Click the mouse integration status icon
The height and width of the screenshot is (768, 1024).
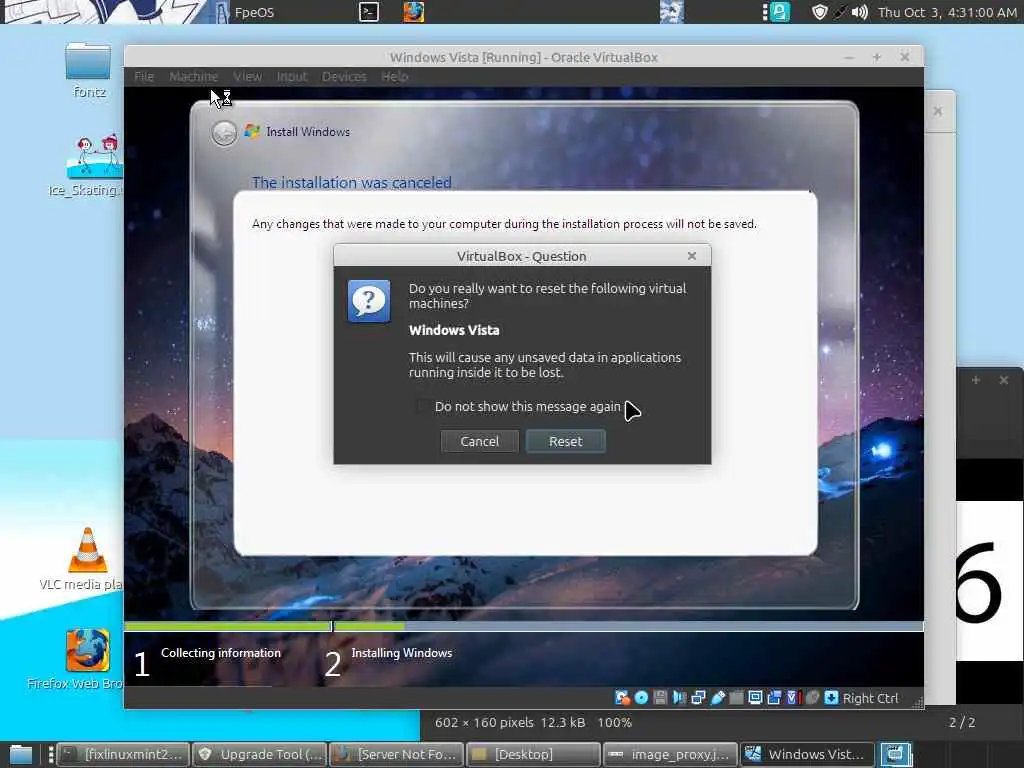pos(812,698)
